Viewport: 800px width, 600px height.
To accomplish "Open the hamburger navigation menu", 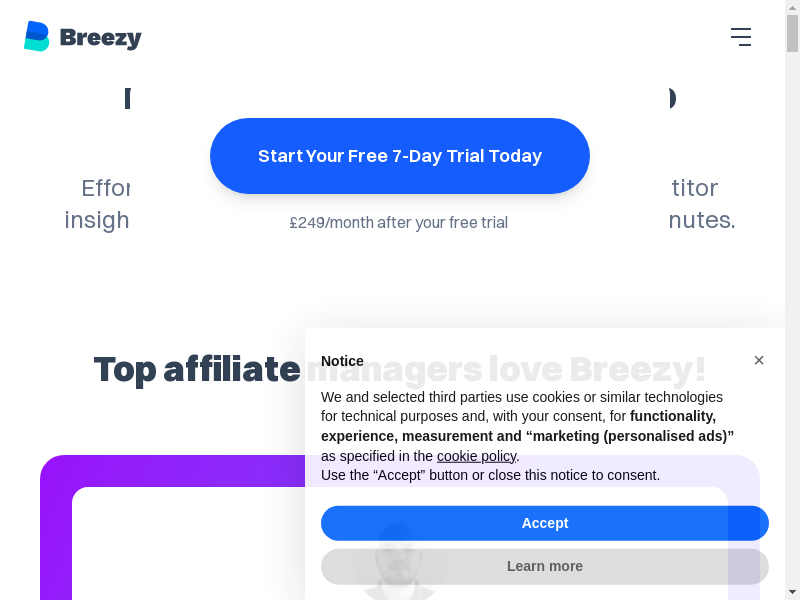I will point(740,37).
